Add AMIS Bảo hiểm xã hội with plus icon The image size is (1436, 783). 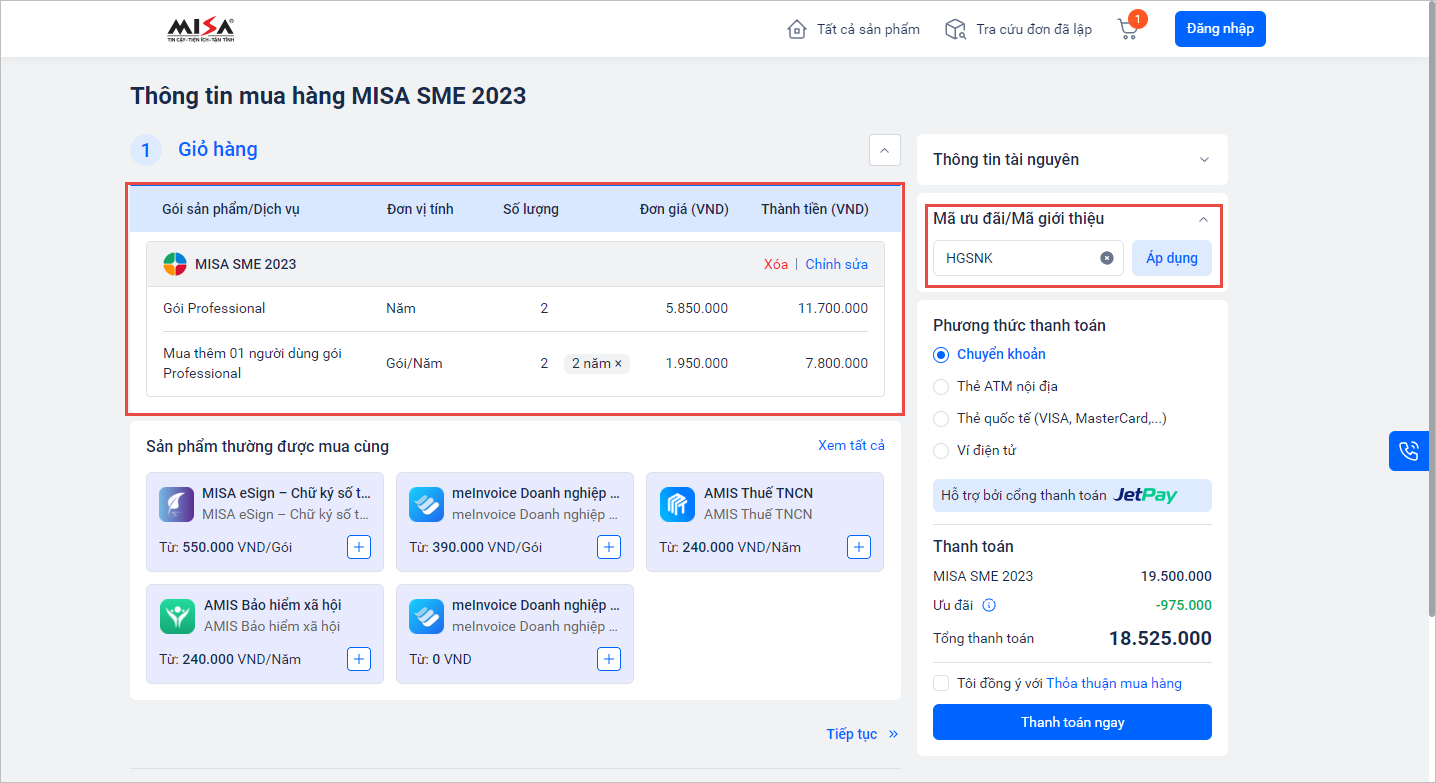(359, 659)
